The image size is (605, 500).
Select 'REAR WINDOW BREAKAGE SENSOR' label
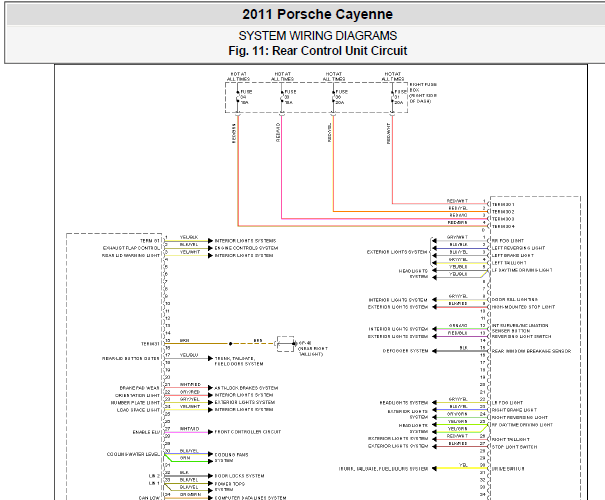pyautogui.click(x=531, y=351)
